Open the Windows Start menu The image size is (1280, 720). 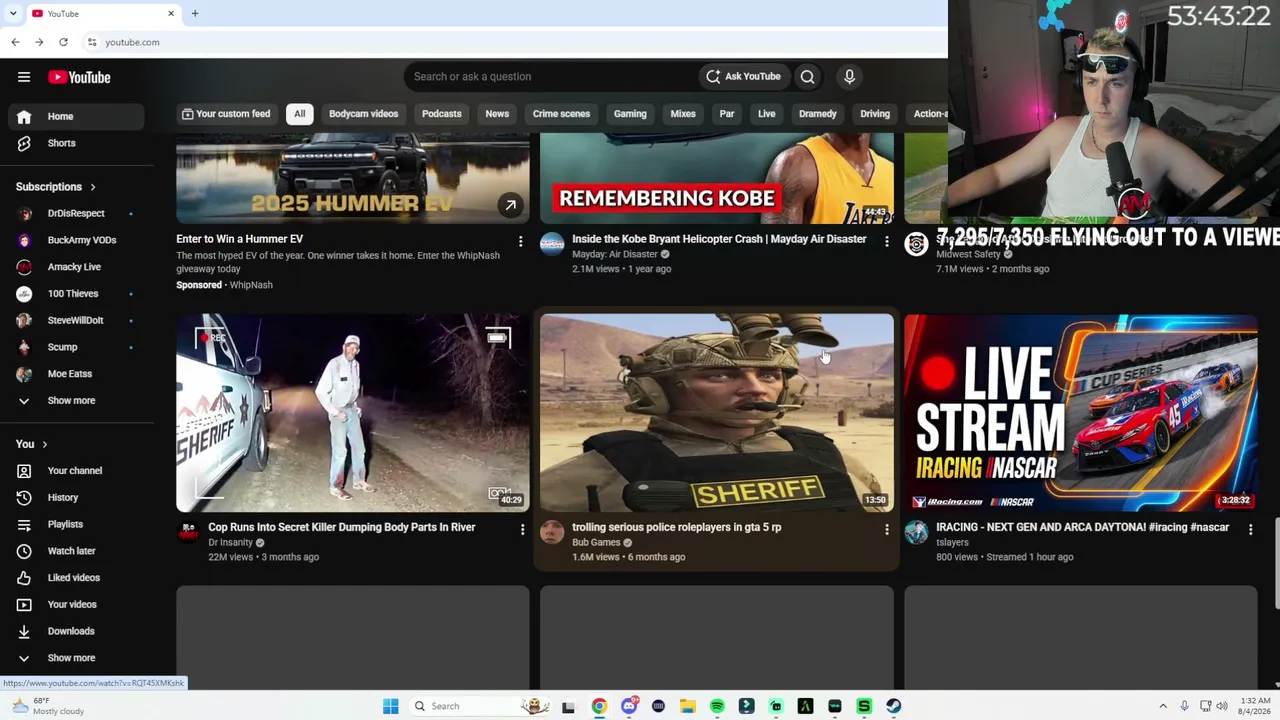(391, 706)
